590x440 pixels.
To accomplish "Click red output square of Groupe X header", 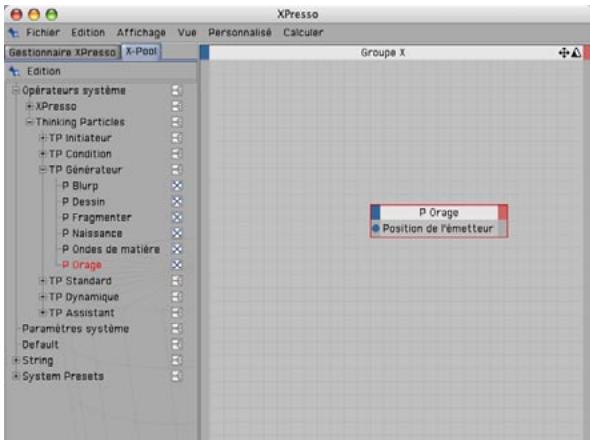I will coord(587,53).
